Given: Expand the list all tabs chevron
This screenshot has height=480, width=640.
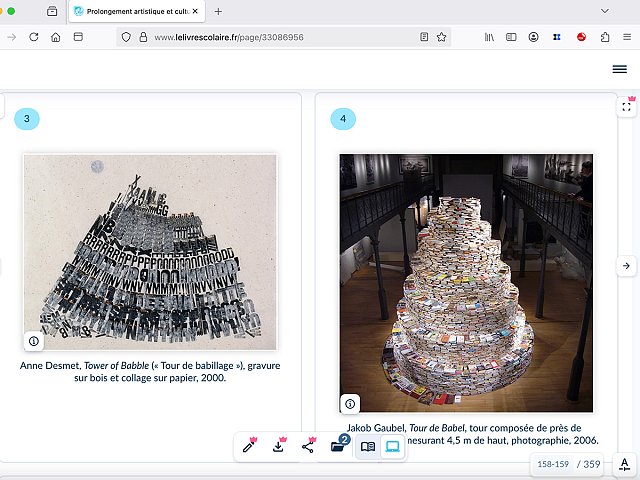Looking at the screenshot, I should (x=605, y=11).
